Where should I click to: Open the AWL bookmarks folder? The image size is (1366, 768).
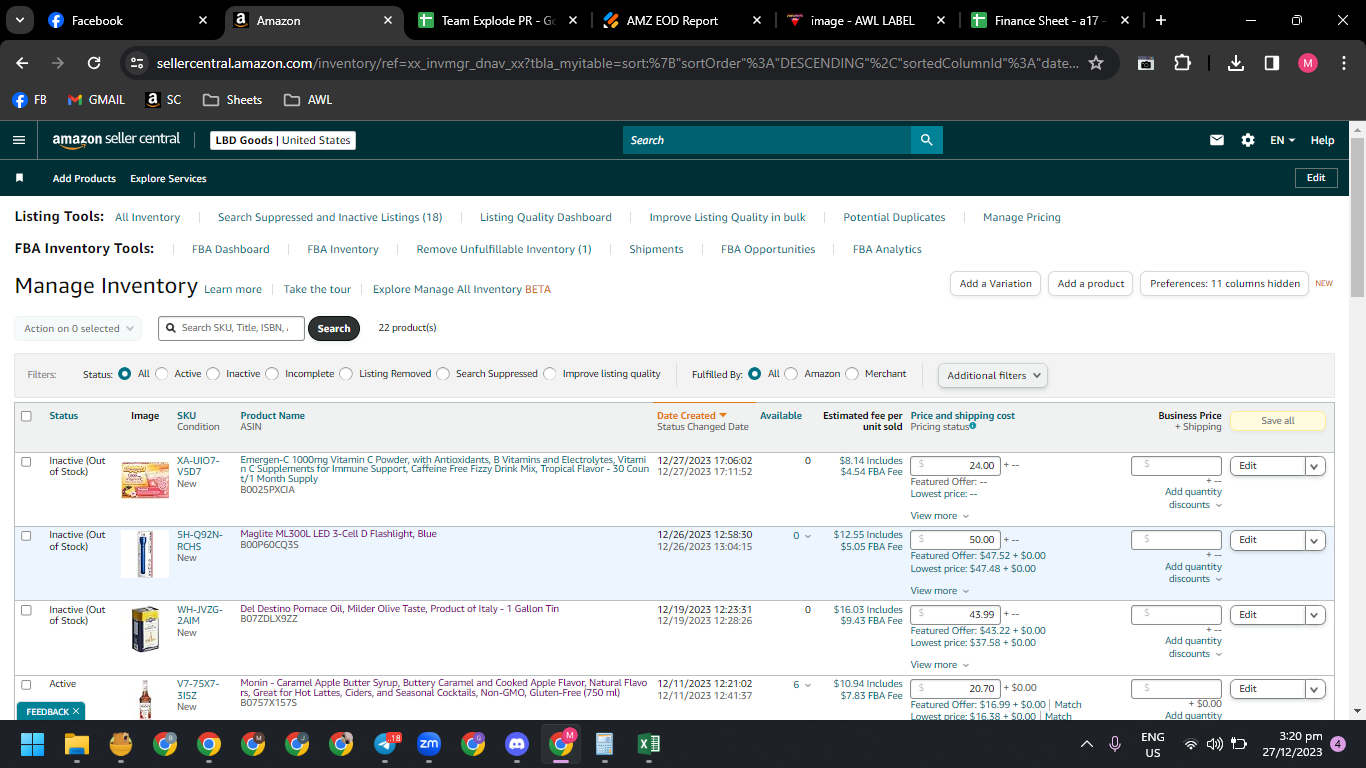[x=308, y=100]
